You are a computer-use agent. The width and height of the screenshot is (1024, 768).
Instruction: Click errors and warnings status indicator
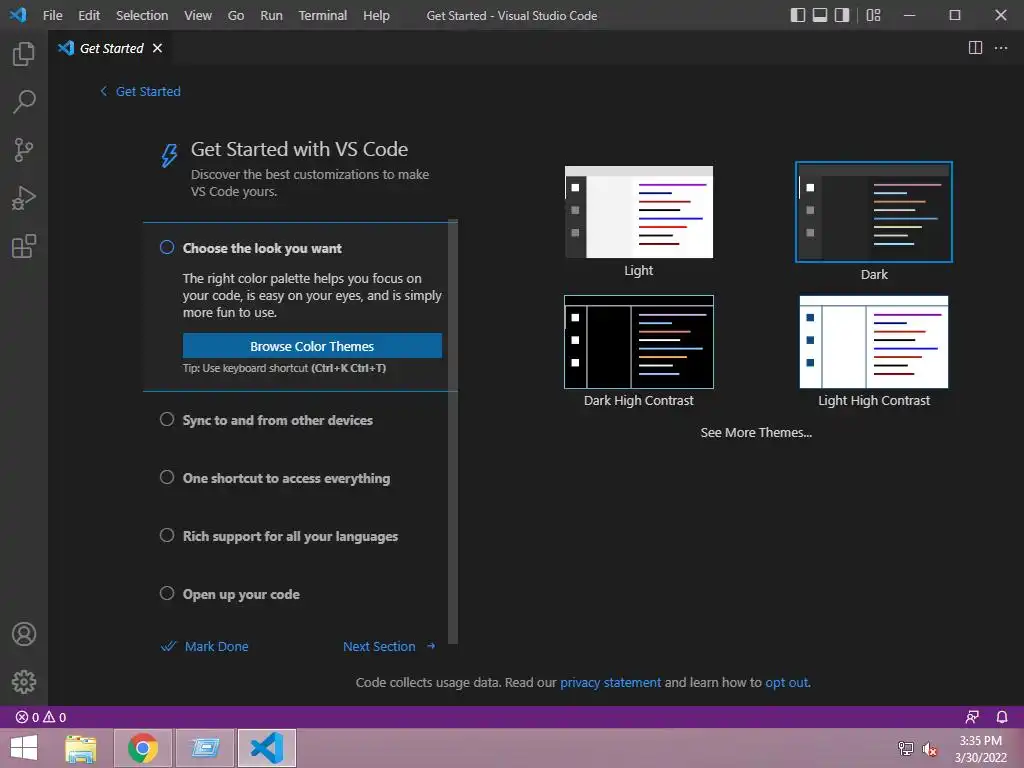point(41,717)
